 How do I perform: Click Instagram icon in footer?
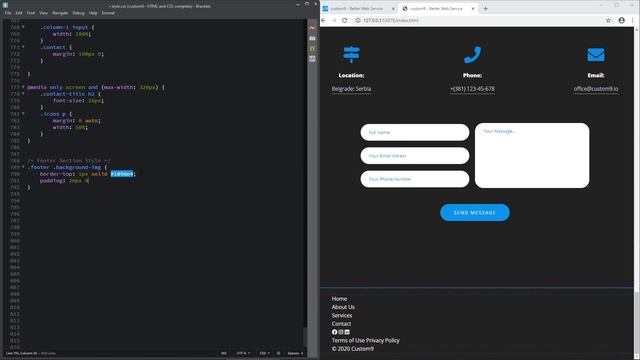(x=341, y=332)
